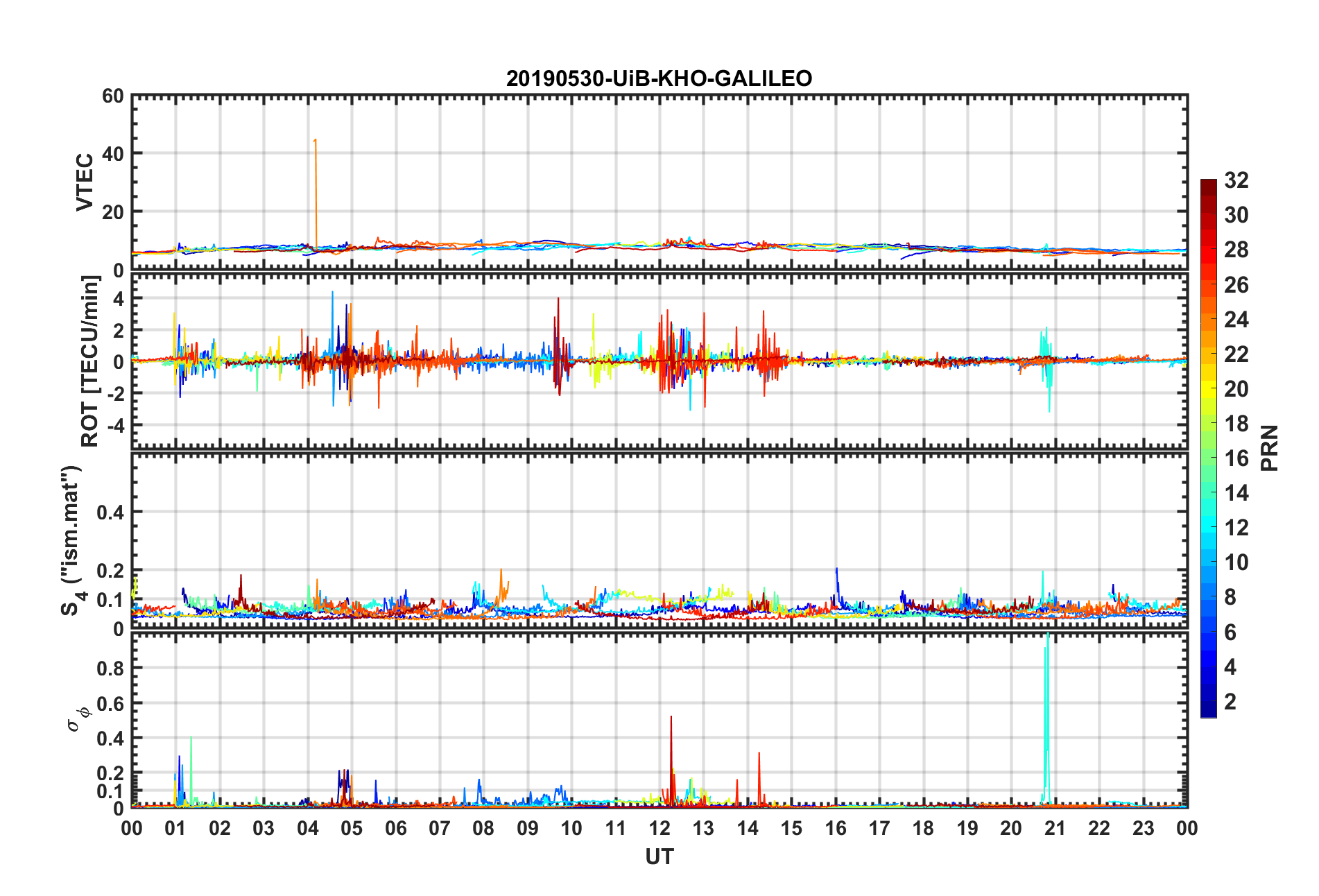The width and height of the screenshot is (1319, 896).
Task: Click the sigma-phi y-axis label
Action: pos(78,719)
